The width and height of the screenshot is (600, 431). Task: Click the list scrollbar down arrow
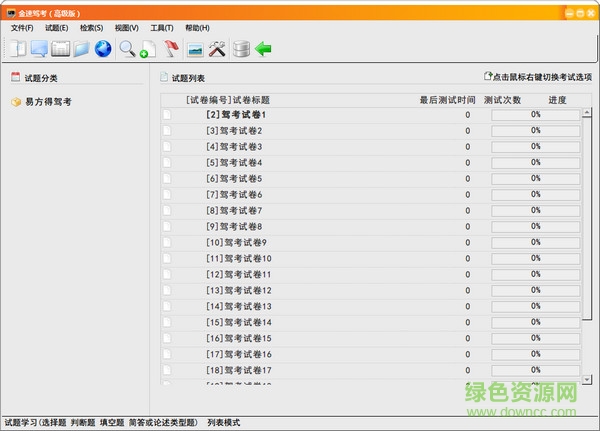(587, 379)
